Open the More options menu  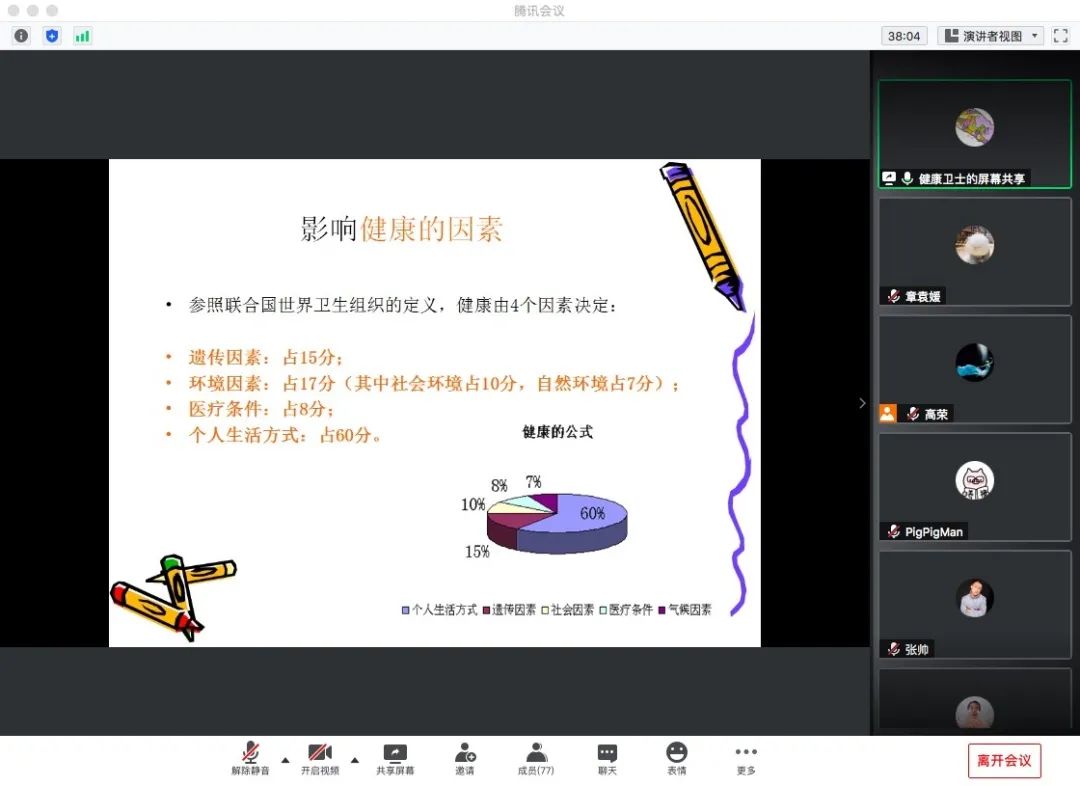[746, 759]
